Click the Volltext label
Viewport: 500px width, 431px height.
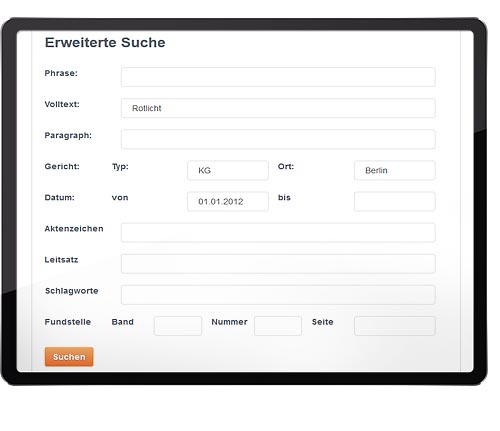62,104
